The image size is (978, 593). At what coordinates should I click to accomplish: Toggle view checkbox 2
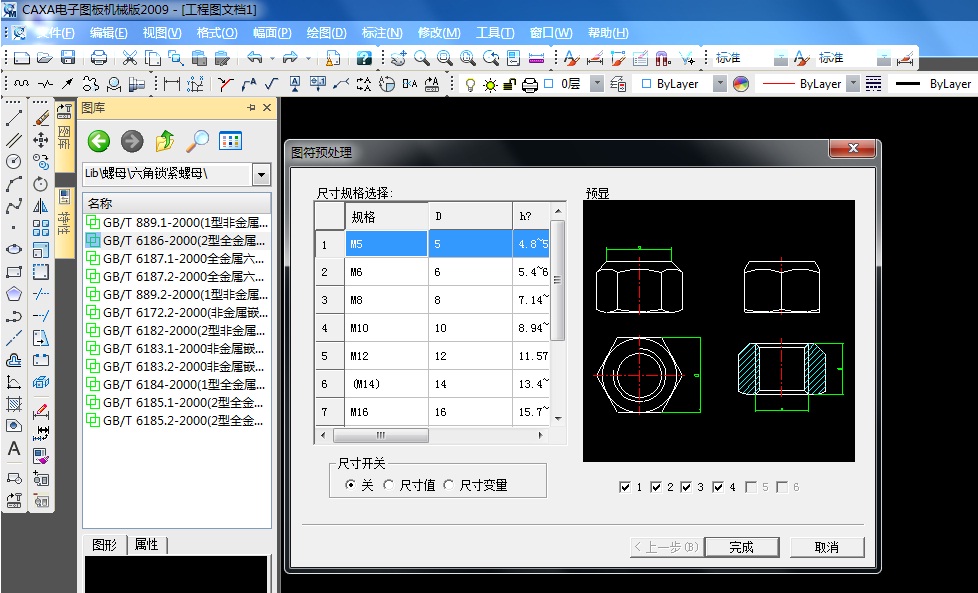pos(656,487)
